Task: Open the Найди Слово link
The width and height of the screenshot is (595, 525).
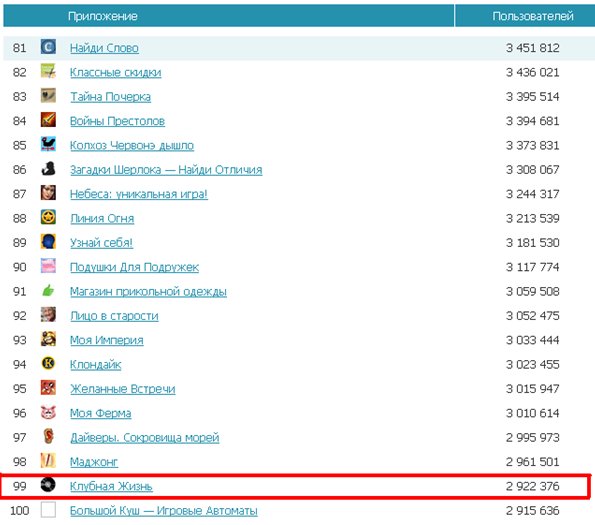Action: [104, 48]
